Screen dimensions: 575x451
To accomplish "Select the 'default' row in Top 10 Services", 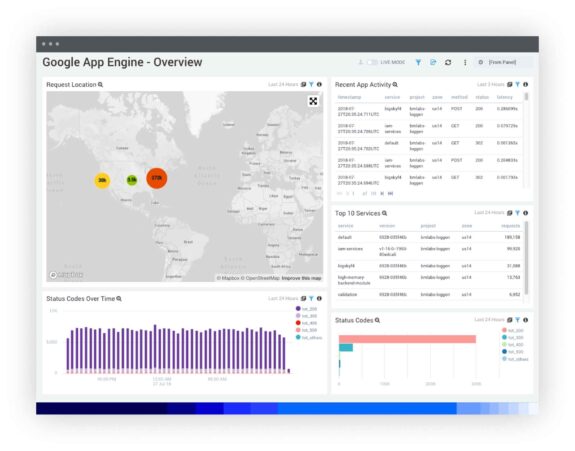I will click(x=429, y=237).
